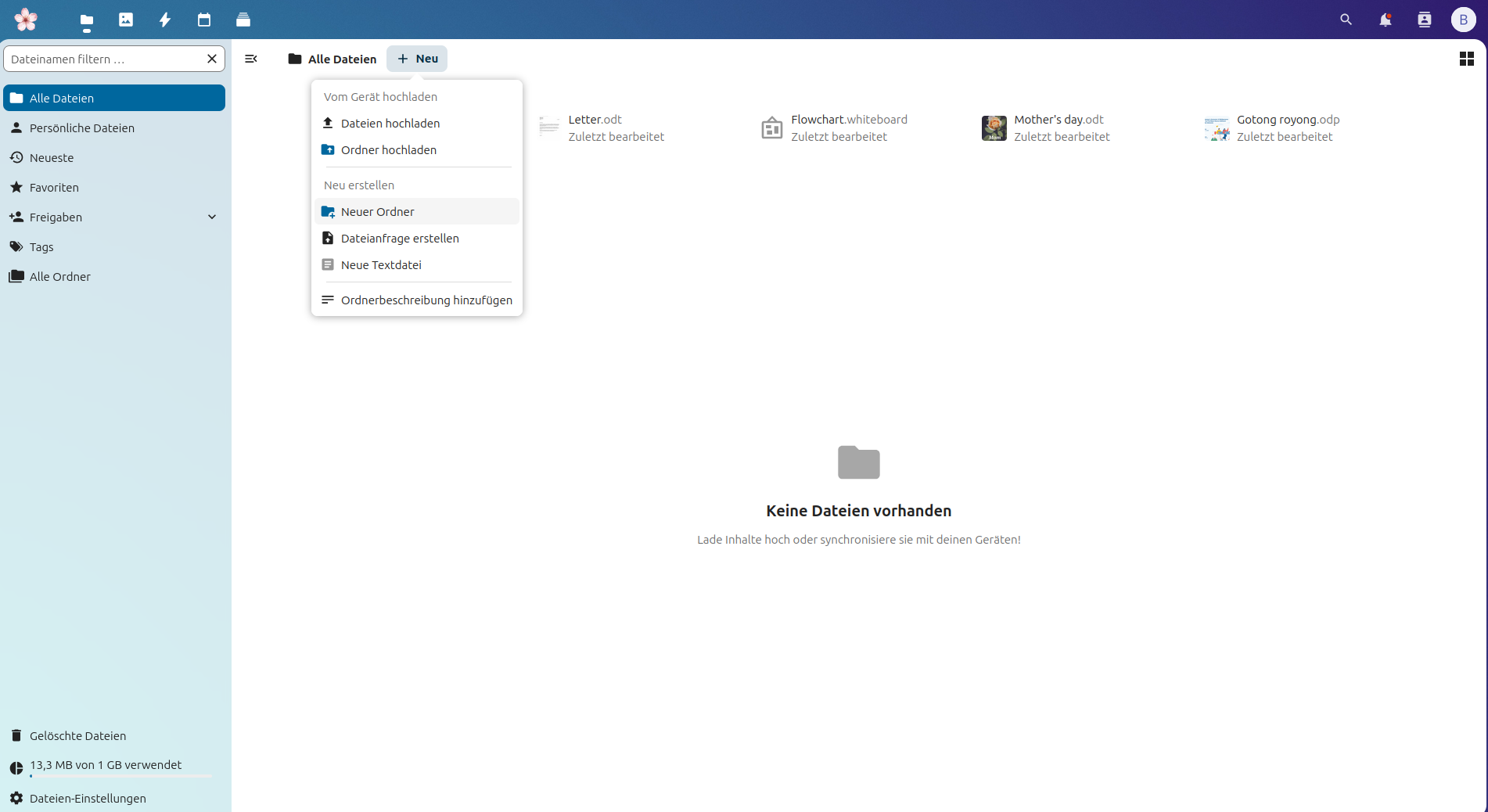Close the Neu dropdown button
The image size is (1488, 812).
(x=417, y=59)
